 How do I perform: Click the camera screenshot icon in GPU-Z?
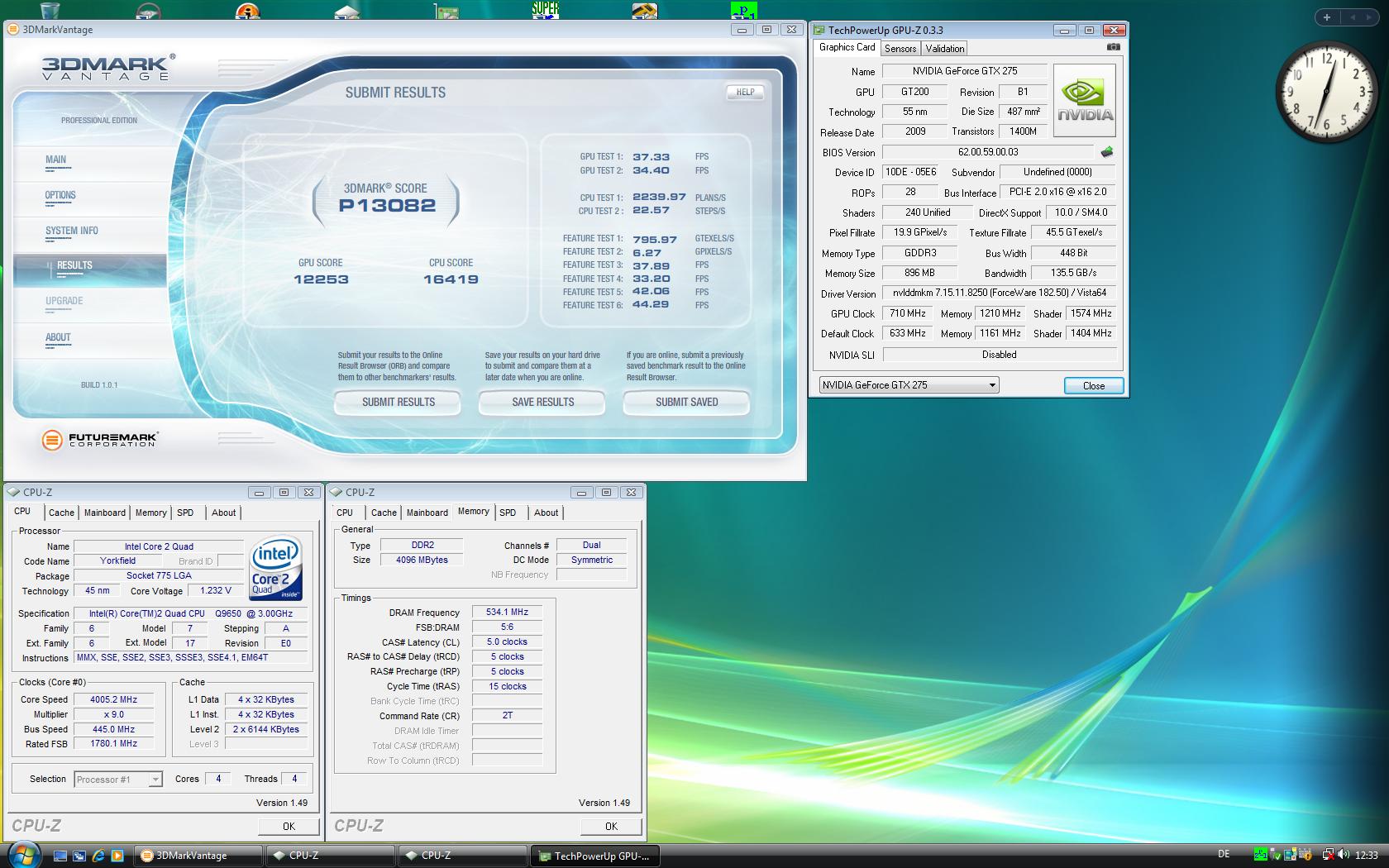[x=1113, y=47]
